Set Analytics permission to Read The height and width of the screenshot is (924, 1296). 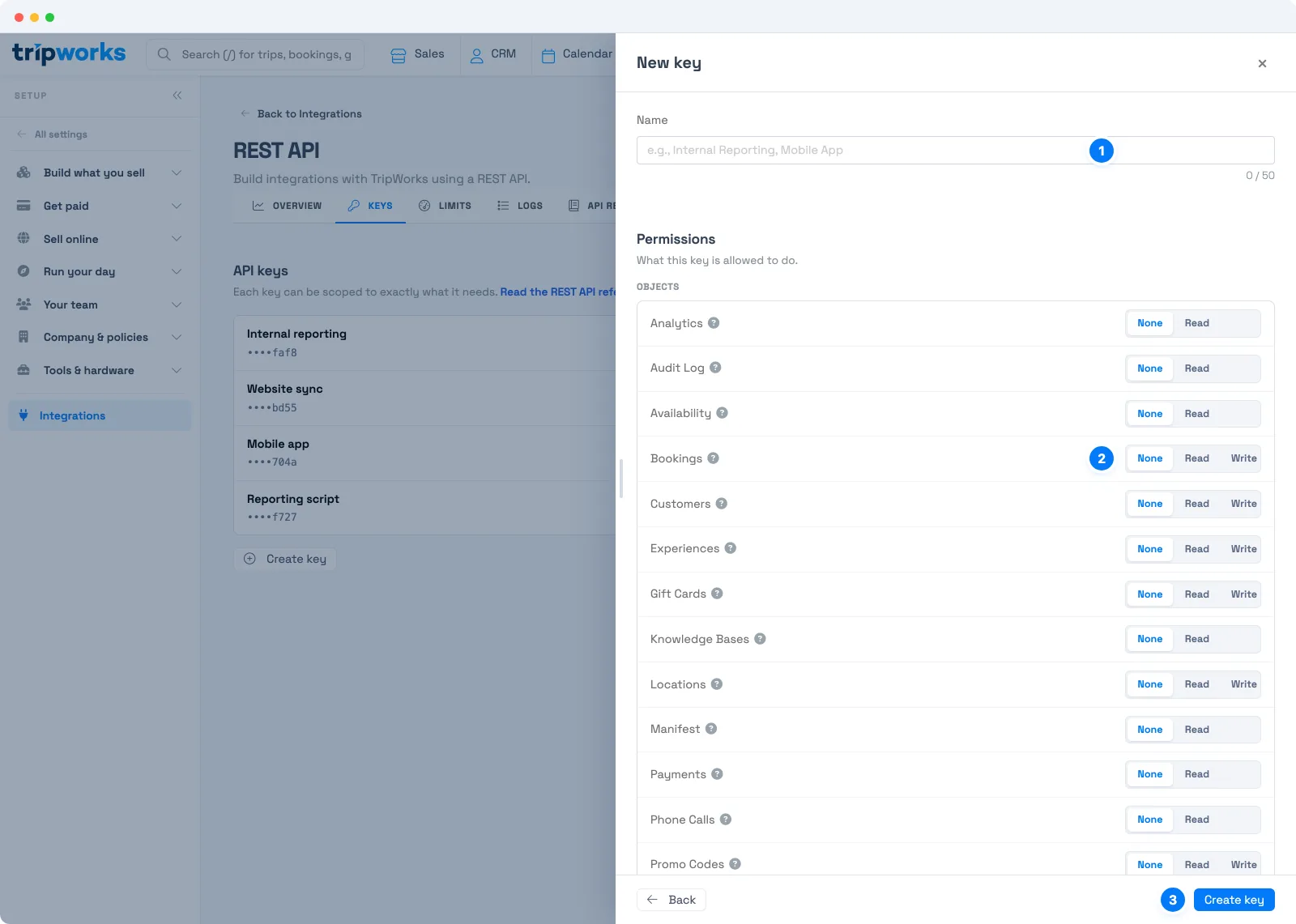coord(1196,323)
